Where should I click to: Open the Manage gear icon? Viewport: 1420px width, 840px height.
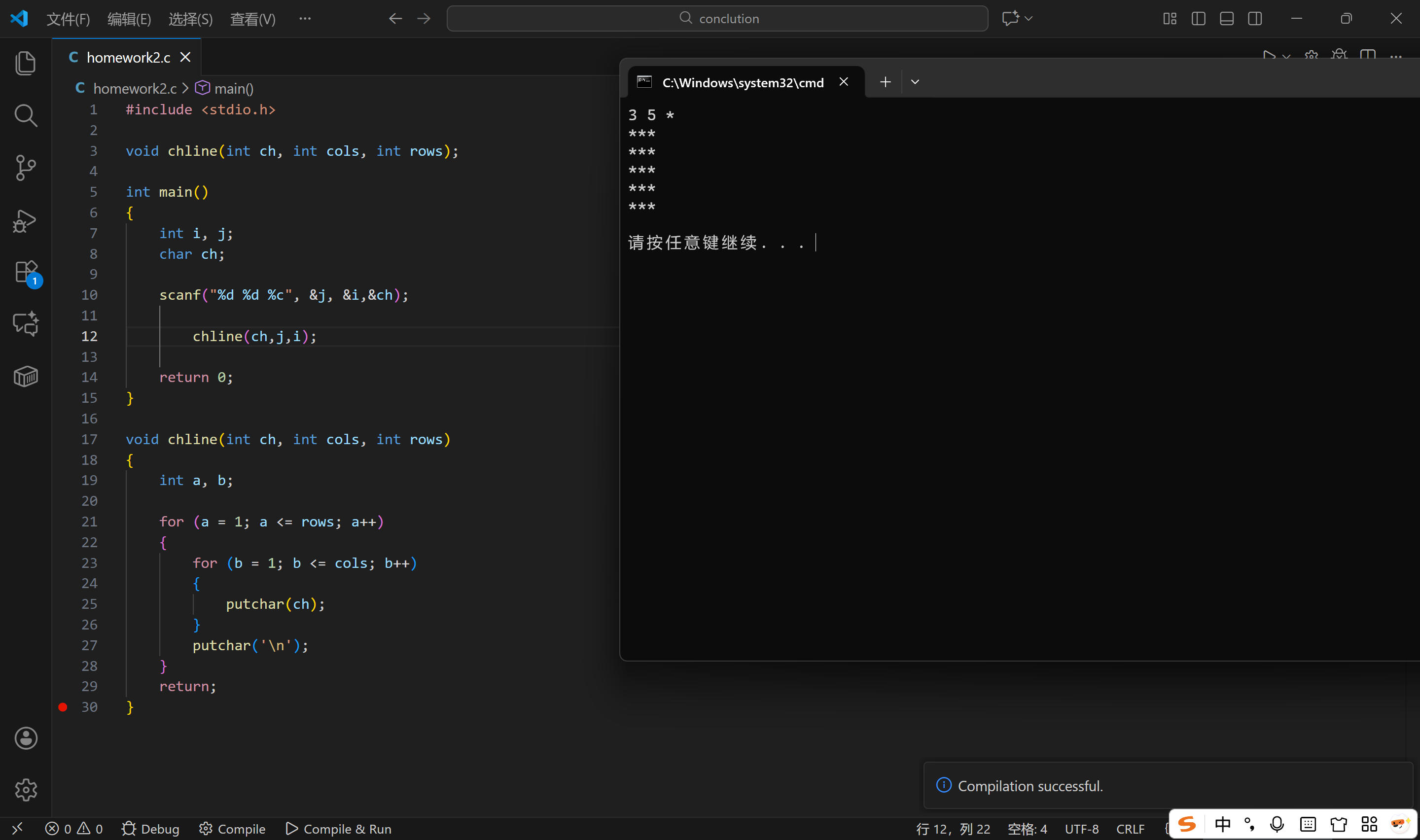(26, 790)
